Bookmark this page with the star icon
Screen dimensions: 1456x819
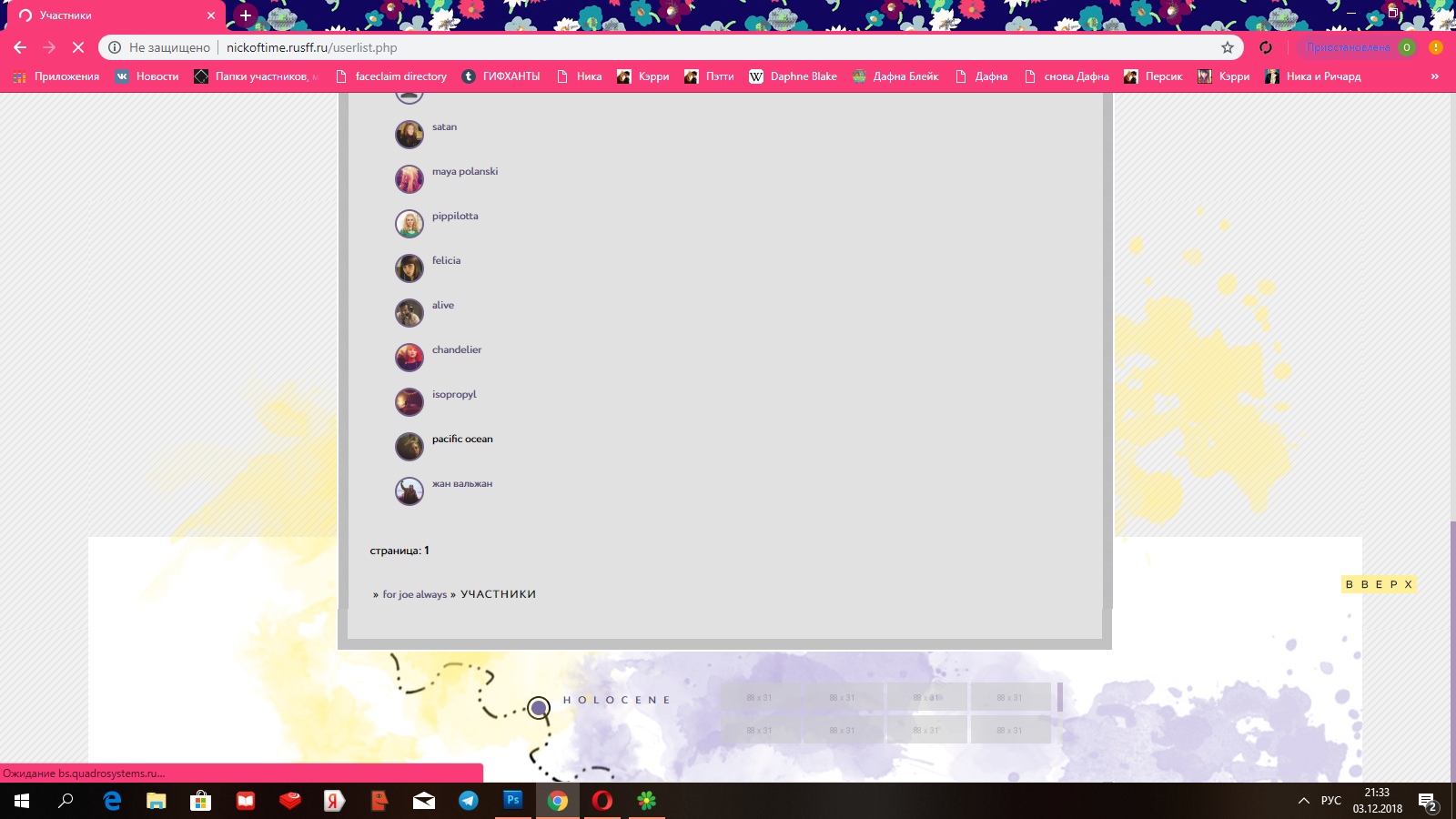[x=1228, y=47]
